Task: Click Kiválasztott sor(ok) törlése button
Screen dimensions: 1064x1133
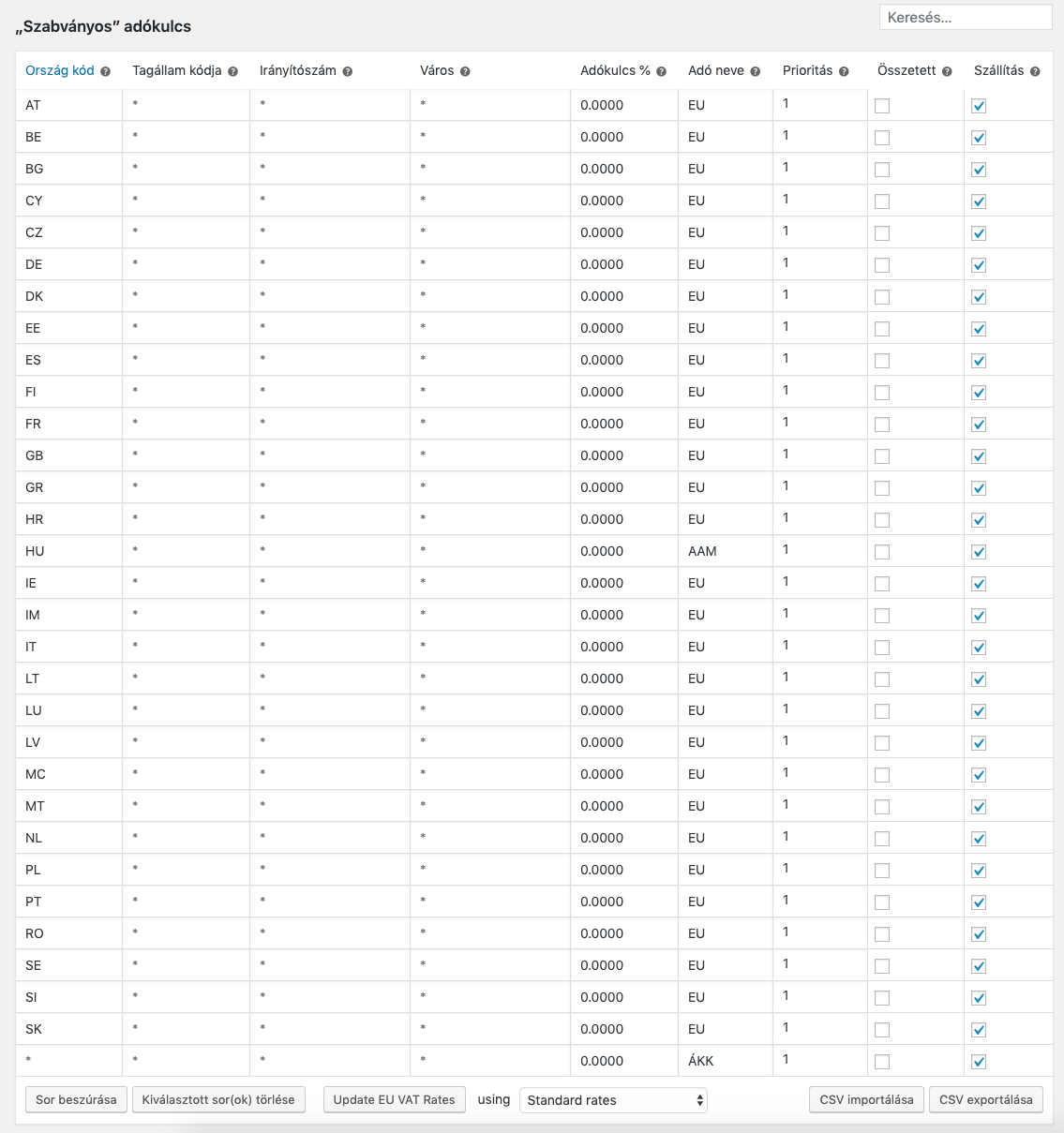Action: point(218,1100)
